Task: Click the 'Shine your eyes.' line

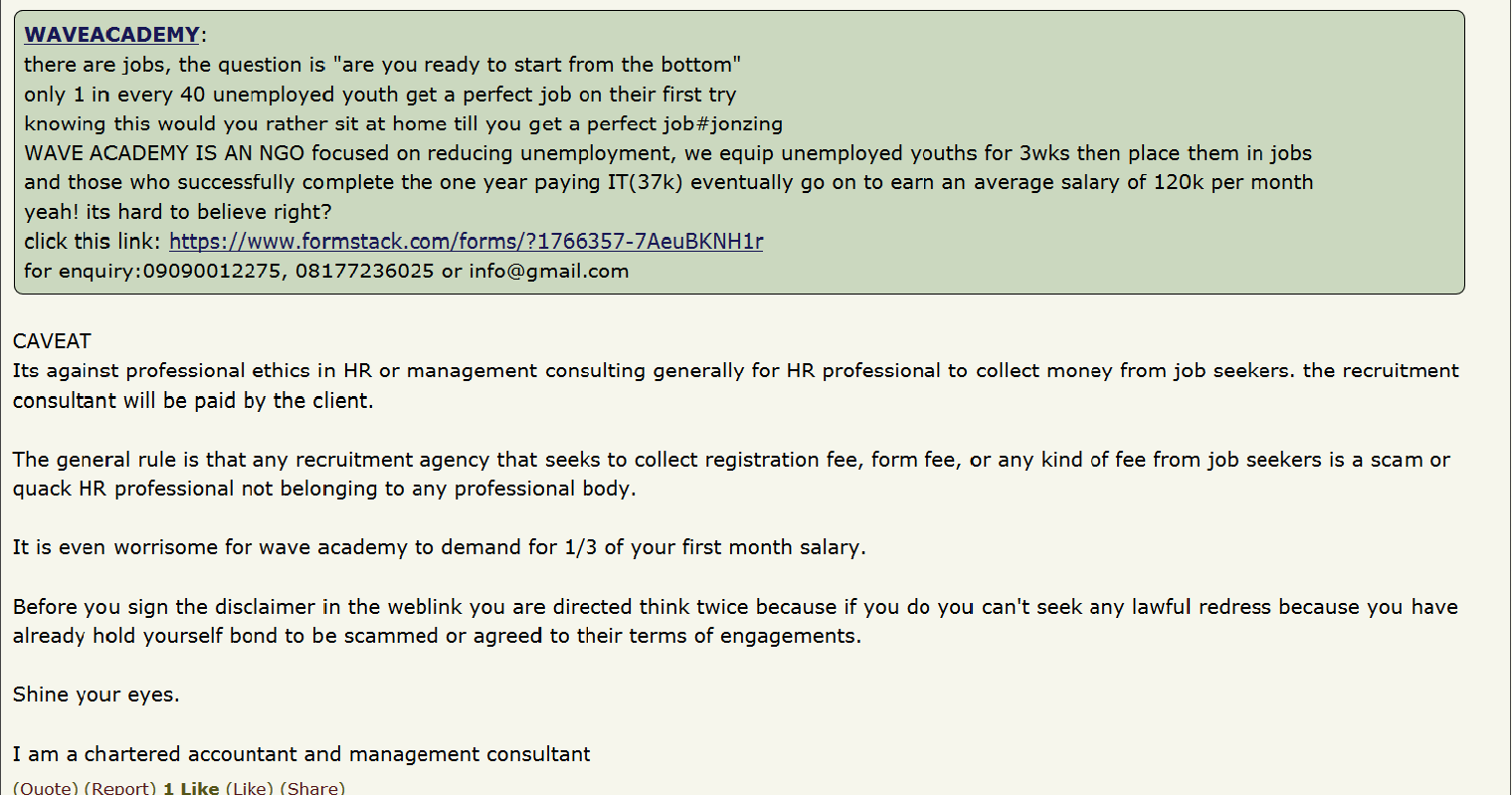Action: 96,696
